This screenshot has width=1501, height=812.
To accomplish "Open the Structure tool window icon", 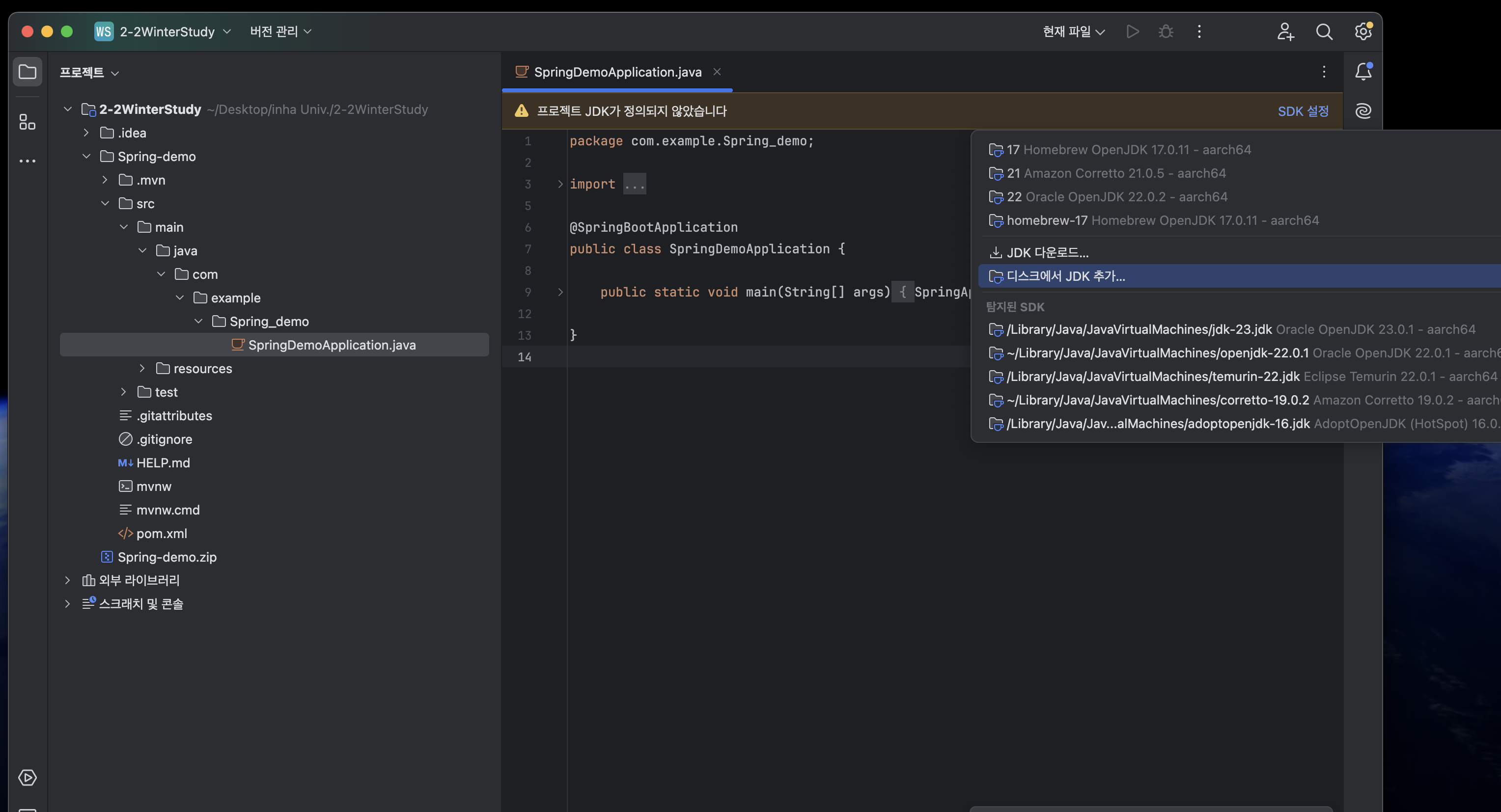I will click(x=27, y=122).
